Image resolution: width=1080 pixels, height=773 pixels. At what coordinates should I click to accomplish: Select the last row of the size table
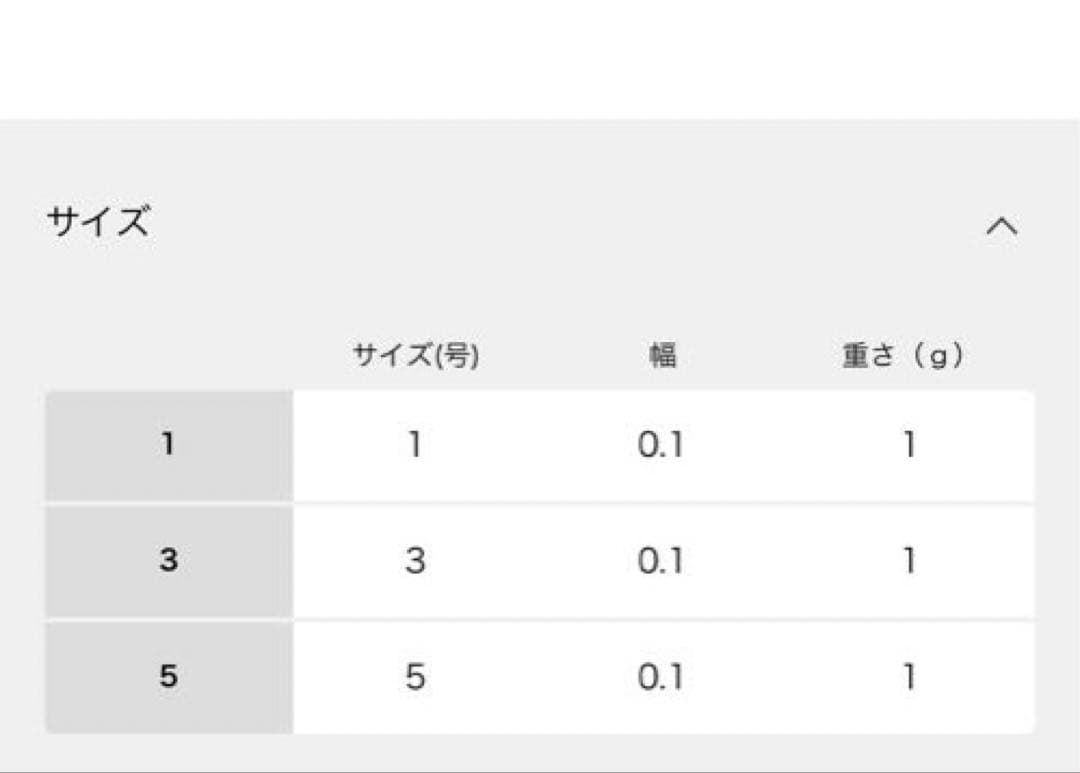[540, 676]
